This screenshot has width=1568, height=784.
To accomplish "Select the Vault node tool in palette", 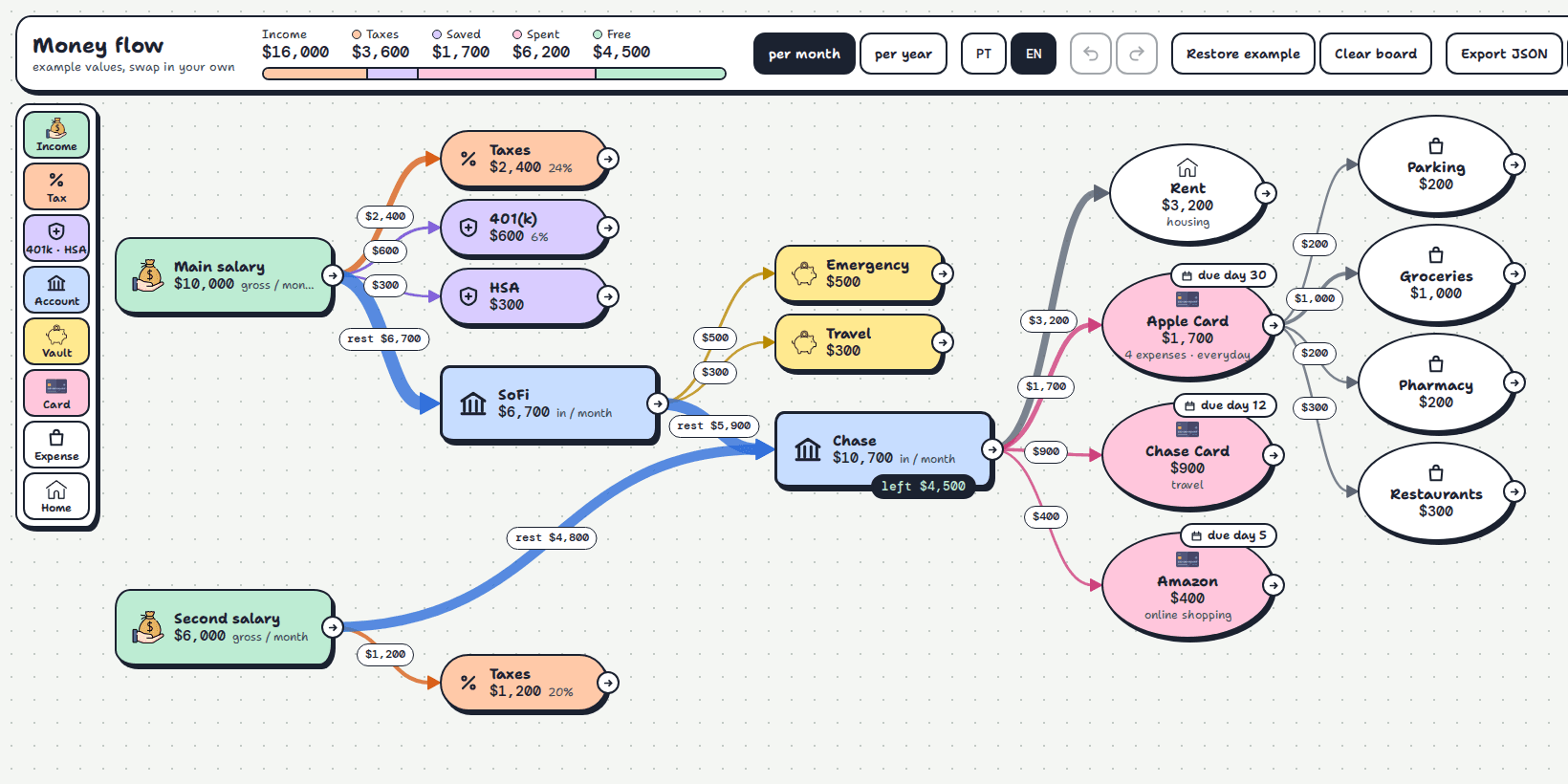I will pos(56,341).
